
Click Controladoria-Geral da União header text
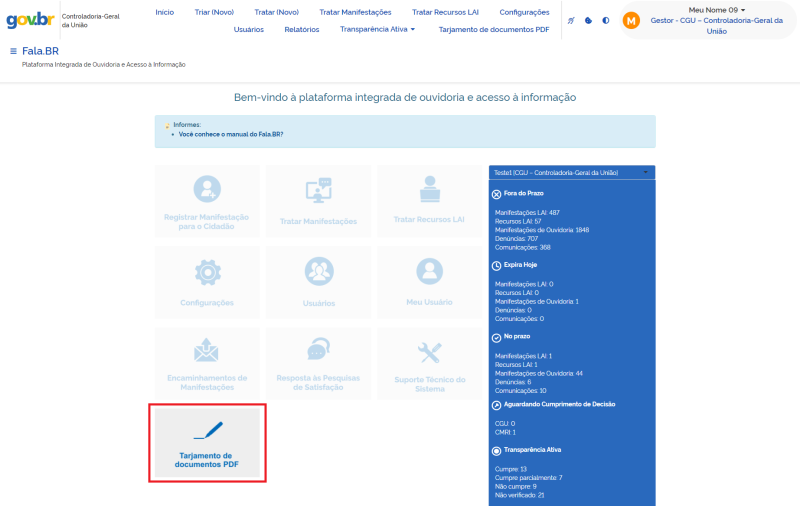[x=90, y=20]
